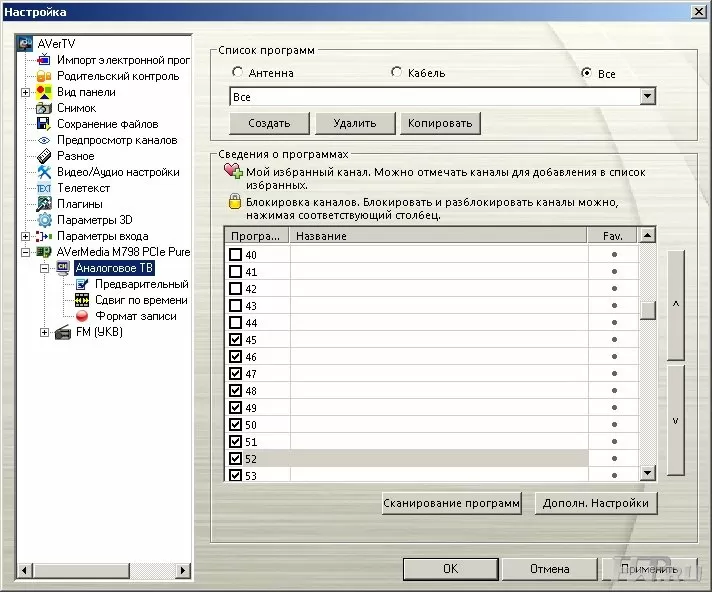Click the Сохранение файлов floppy disk icon
Screen dimensions: 712x592
click(x=44, y=124)
